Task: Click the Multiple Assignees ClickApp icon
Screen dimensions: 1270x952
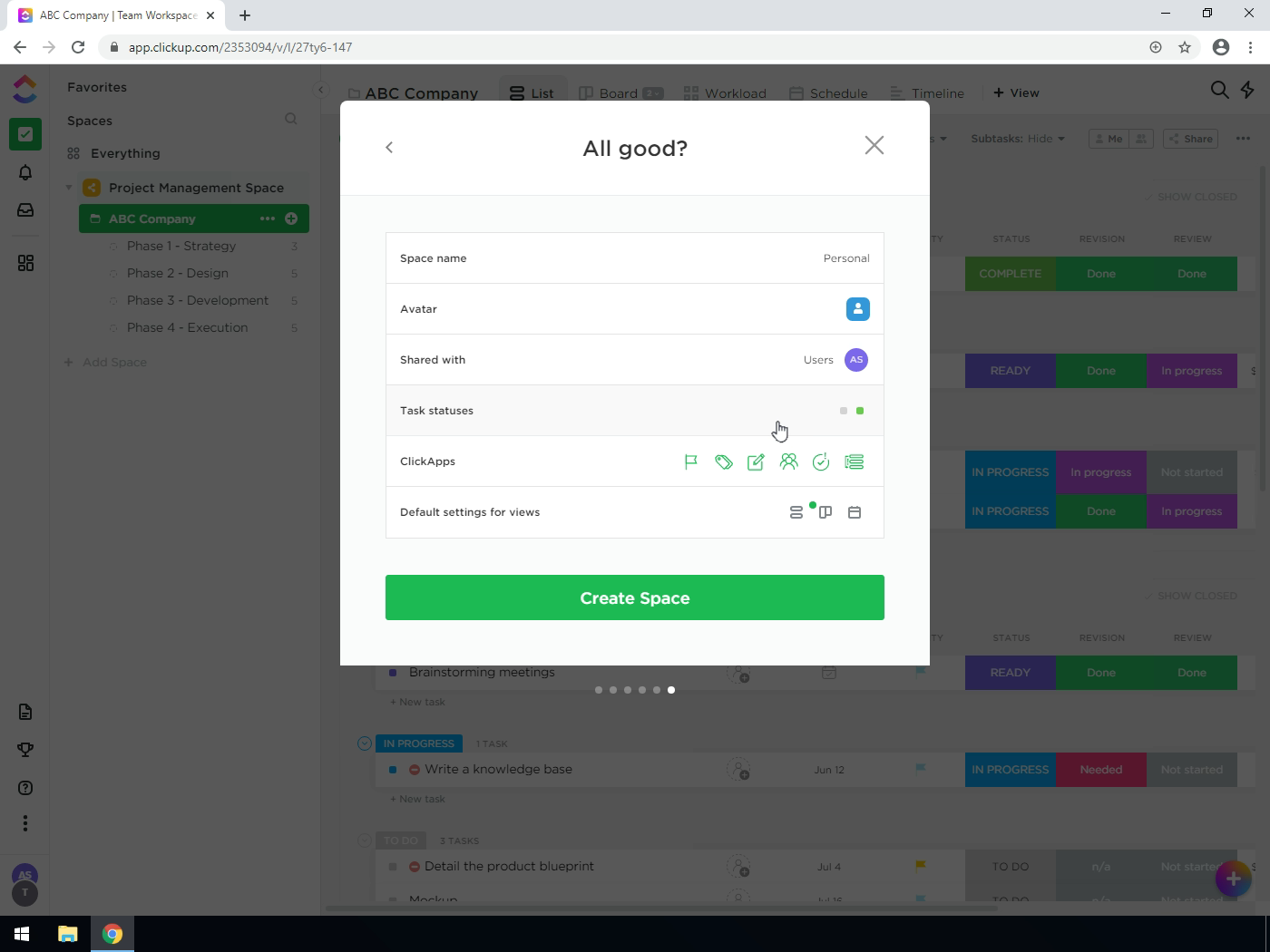Action: click(x=788, y=461)
